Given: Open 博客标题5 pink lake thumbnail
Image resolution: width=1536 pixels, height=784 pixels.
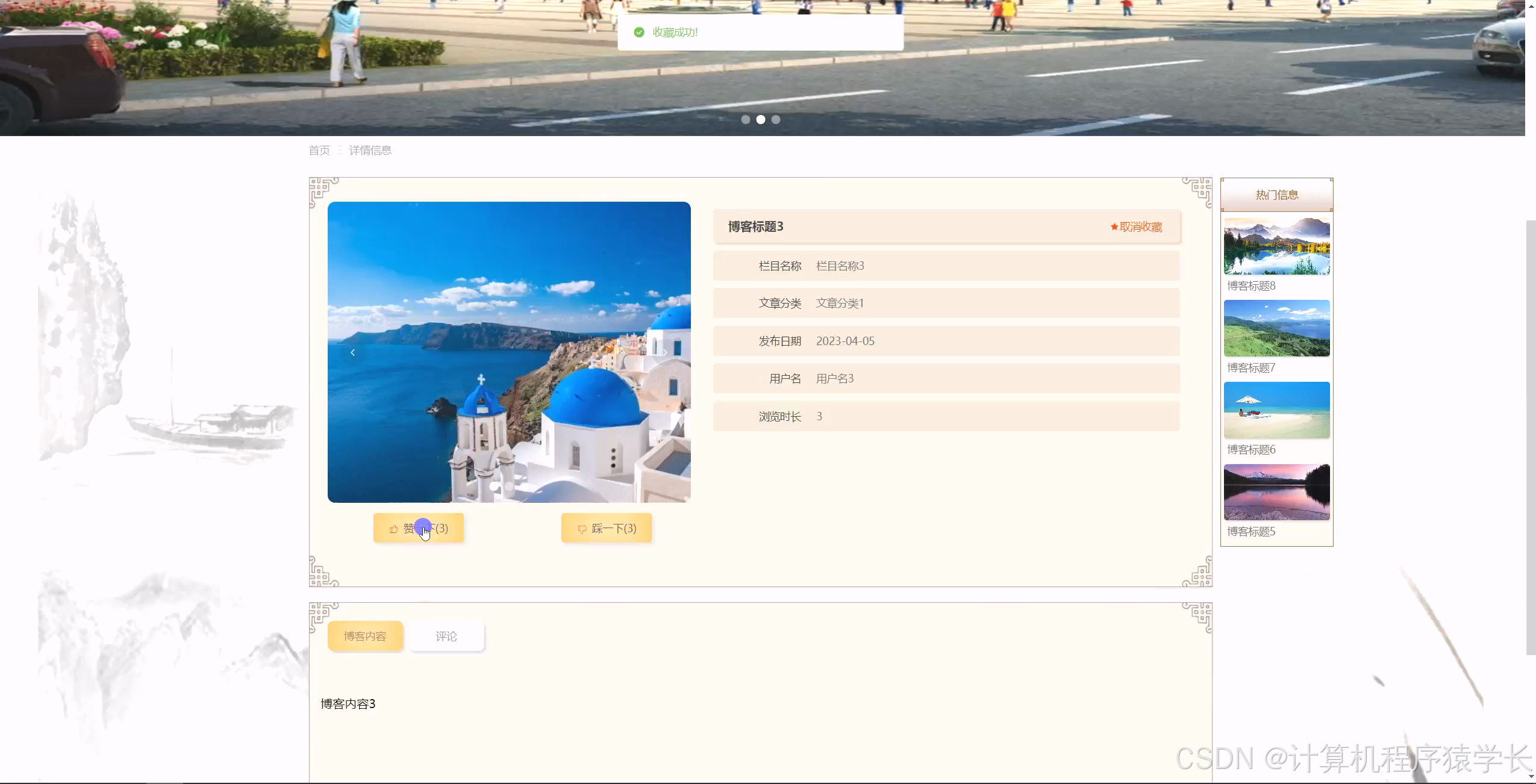Looking at the screenshot, I should (x=1276, y=492).
